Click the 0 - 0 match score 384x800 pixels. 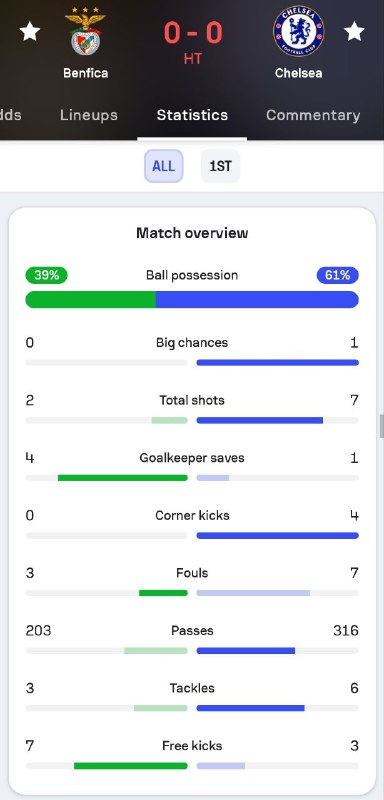coord(193,33)
